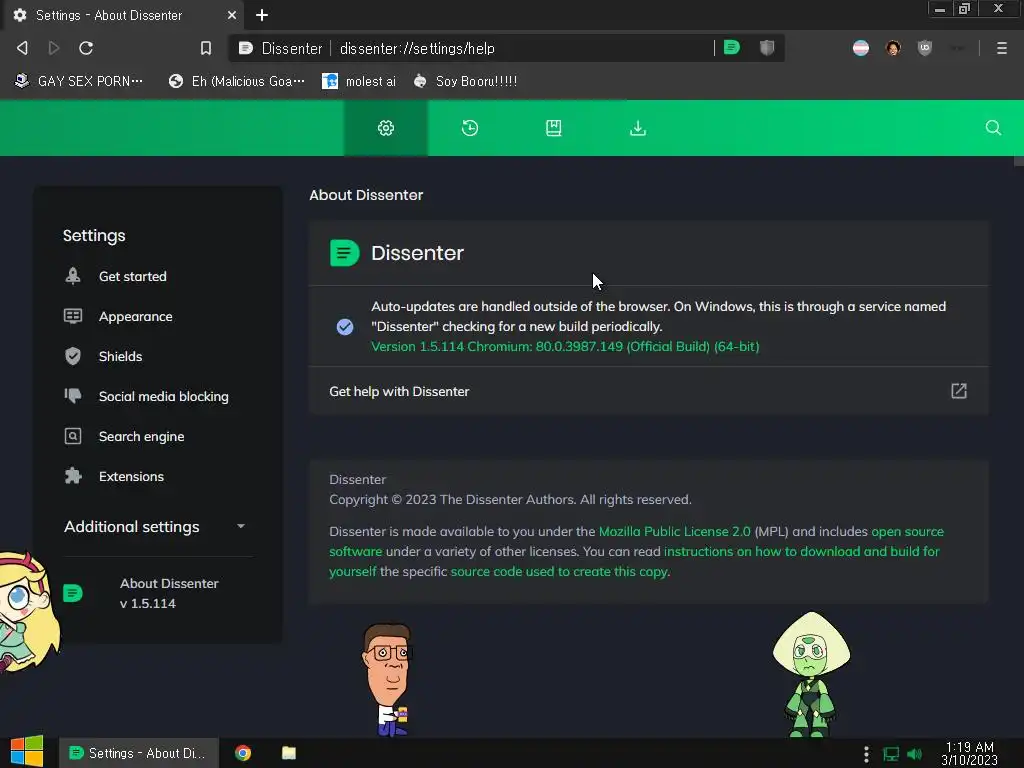Click the network tray icon
1024x768 pixels.
pos(891,754)
